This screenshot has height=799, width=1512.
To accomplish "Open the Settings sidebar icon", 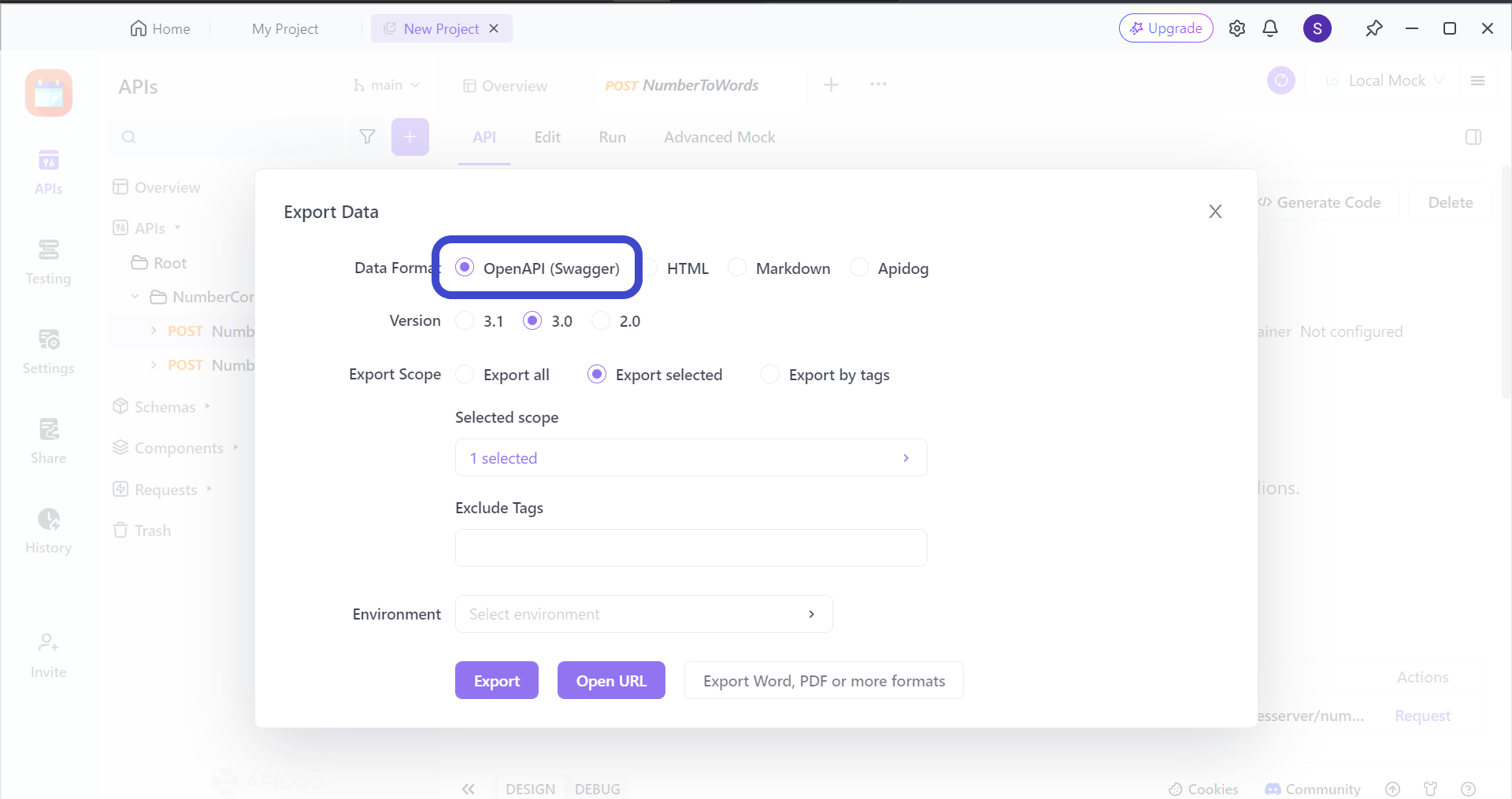I will [48, 351].
